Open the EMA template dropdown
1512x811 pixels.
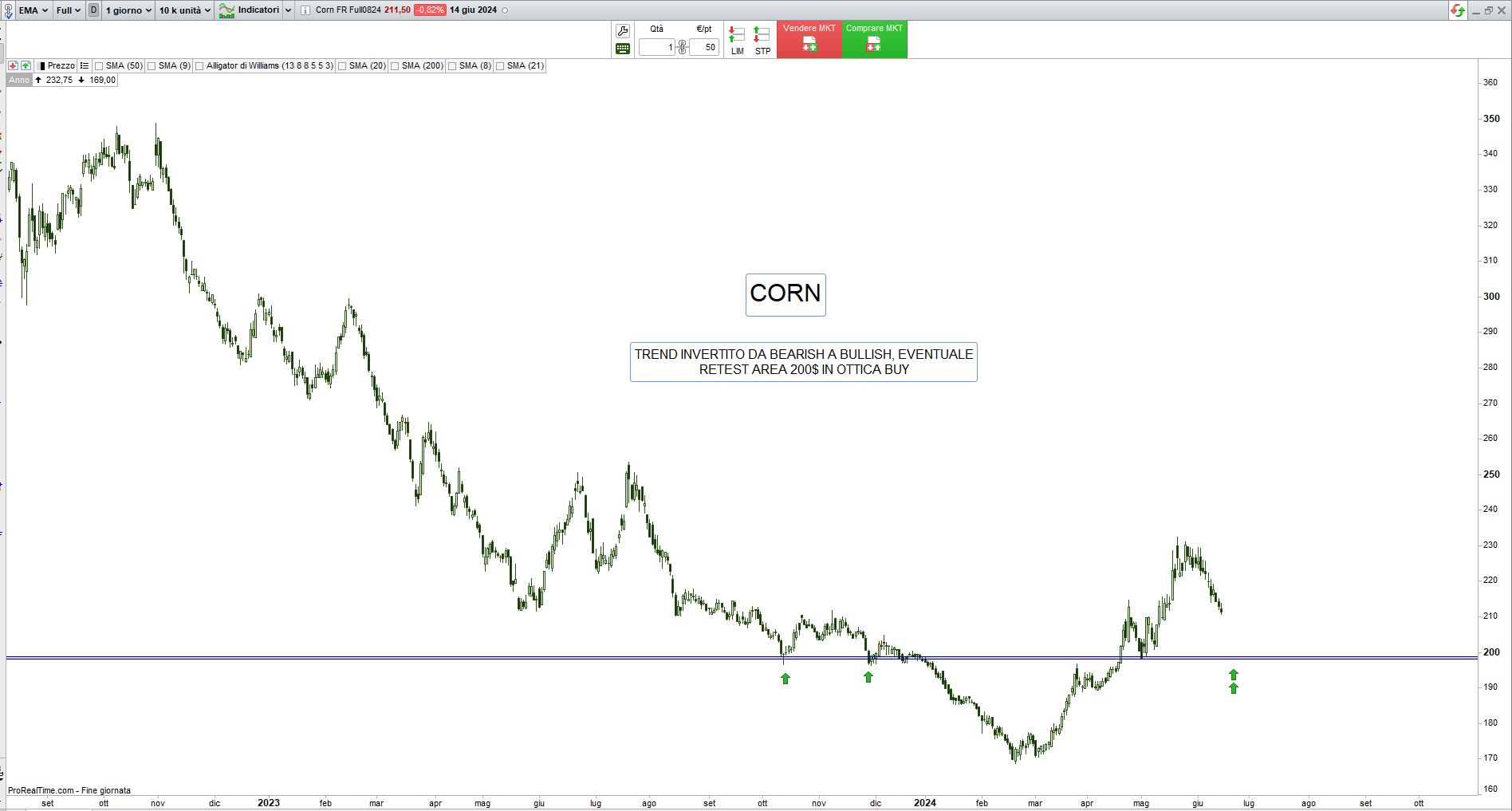[x=33, y=10]
